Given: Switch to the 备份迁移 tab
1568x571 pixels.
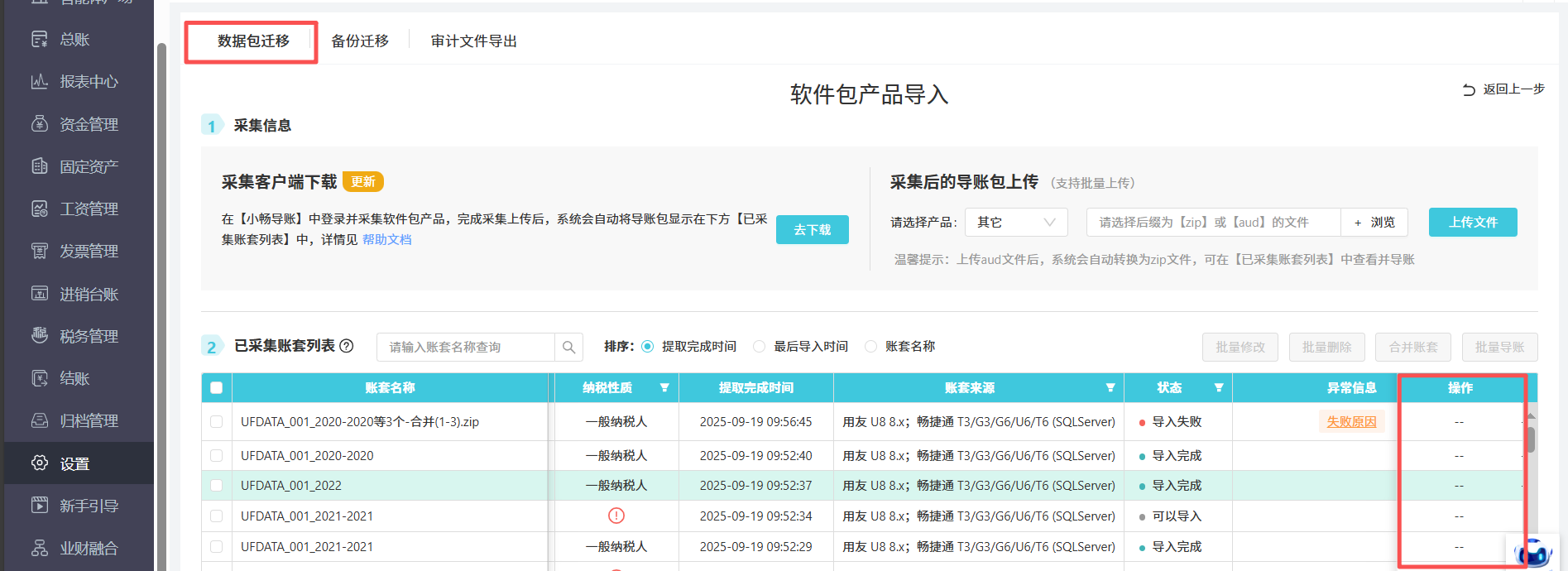Looking at the screenshot, I should tap(360, 41).
